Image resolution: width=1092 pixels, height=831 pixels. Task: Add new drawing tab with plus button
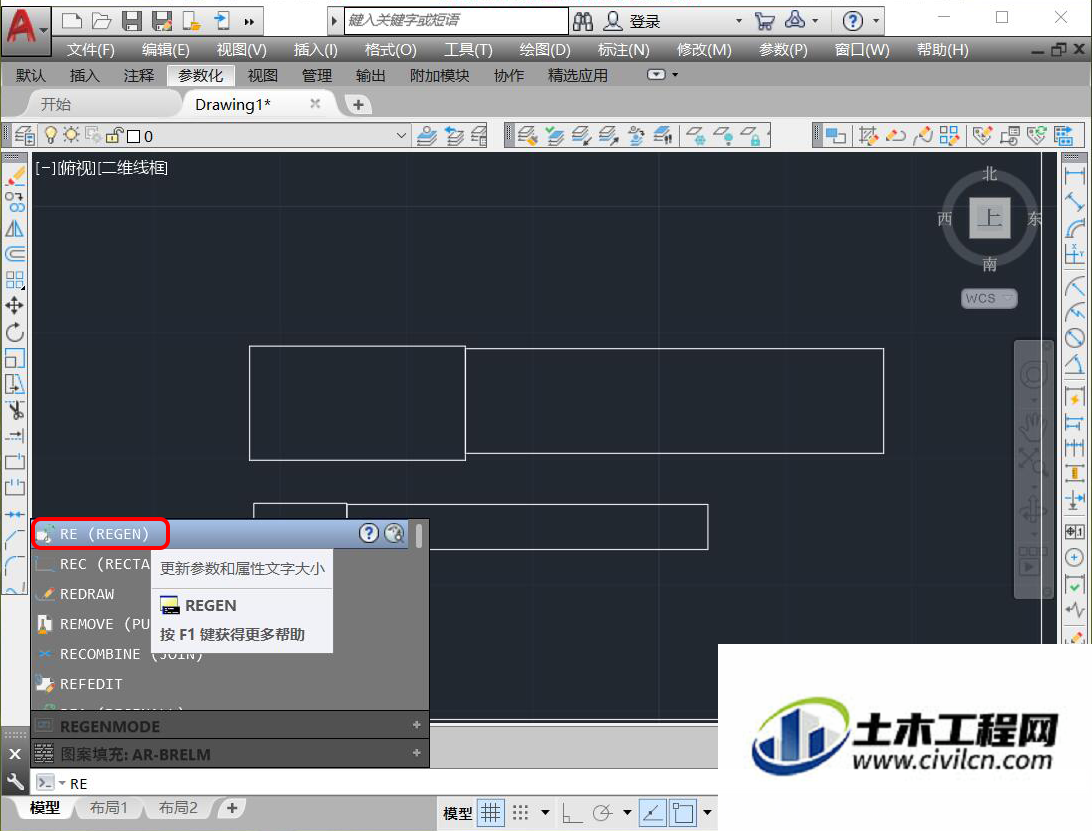(x=358, y=104)
